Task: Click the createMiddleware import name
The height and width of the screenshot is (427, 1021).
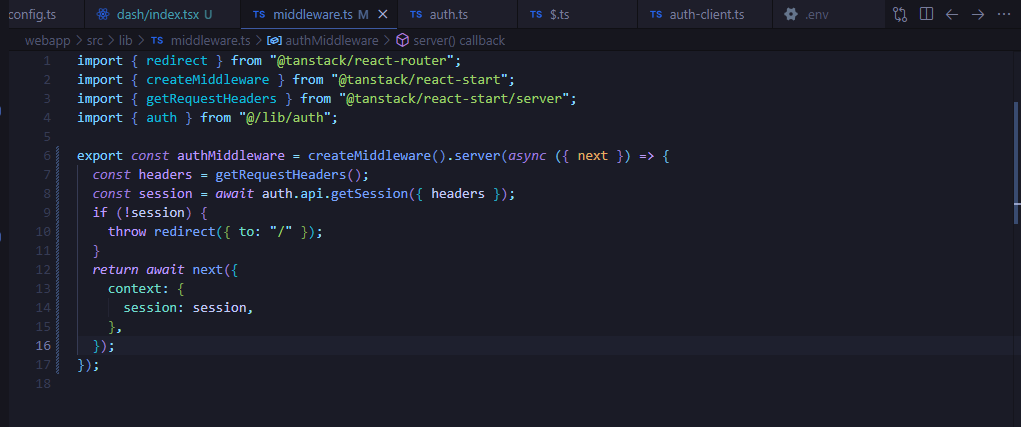Action: (208, 80)
